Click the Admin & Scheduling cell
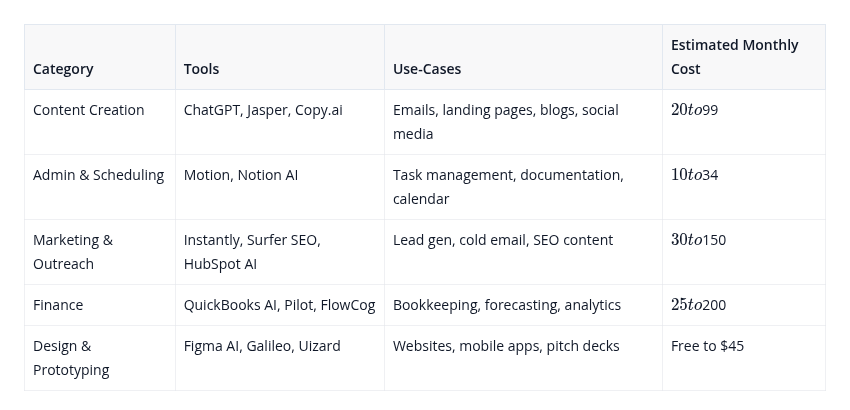Viewport: 850px width, 410px height. pos(100,187)
